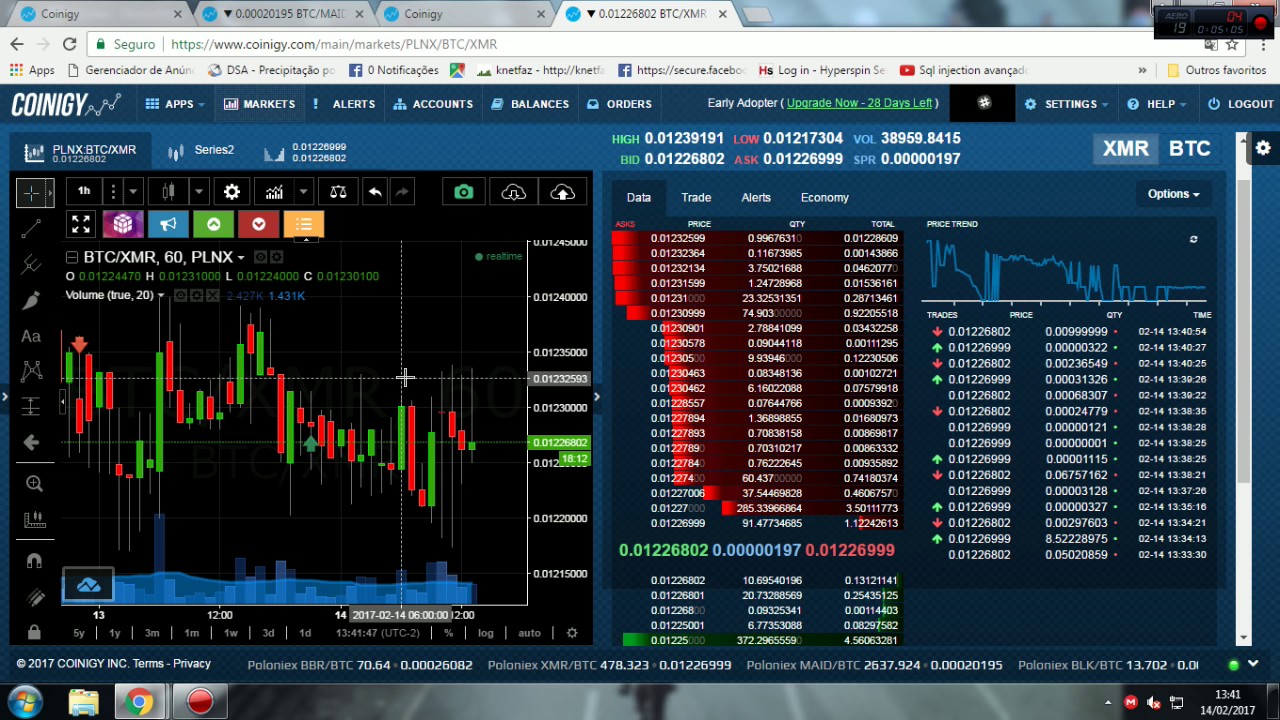Refresh the price trend panel
Viewport: 1280px width, 720px height.
(1193, 240)
